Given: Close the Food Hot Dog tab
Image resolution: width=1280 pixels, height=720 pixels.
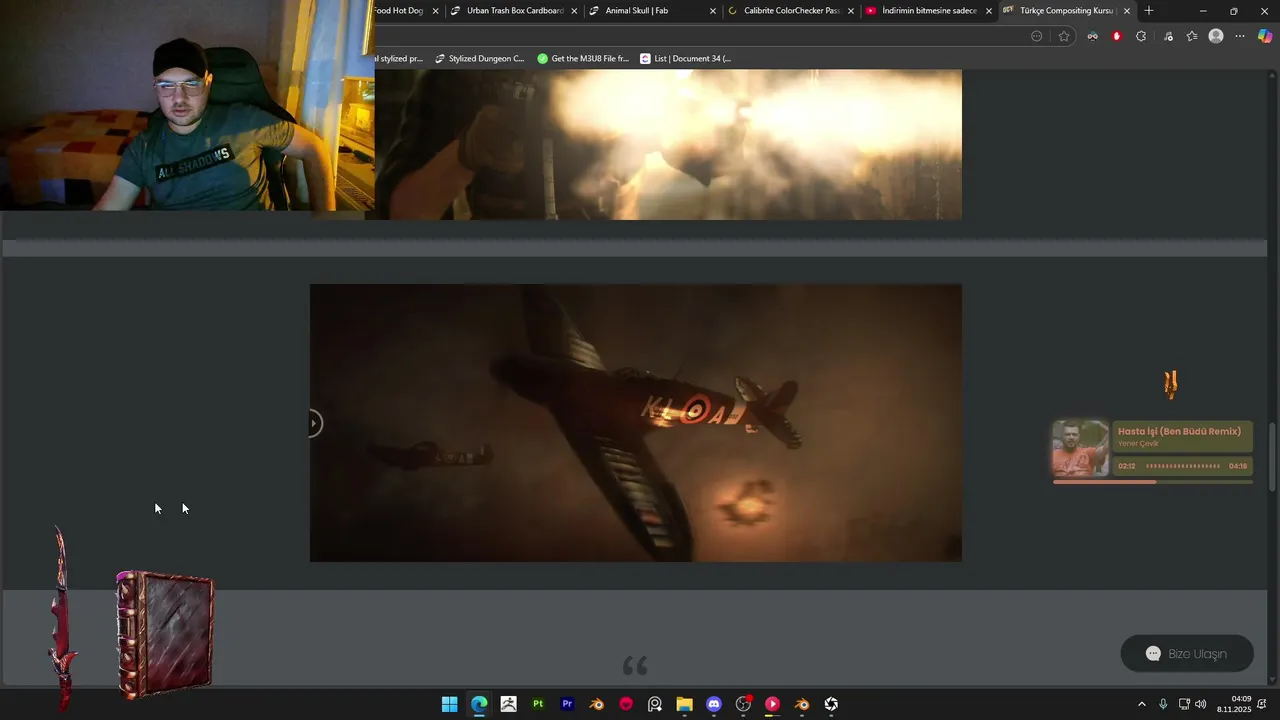Looking at the screenshot, I should (435, 11).
